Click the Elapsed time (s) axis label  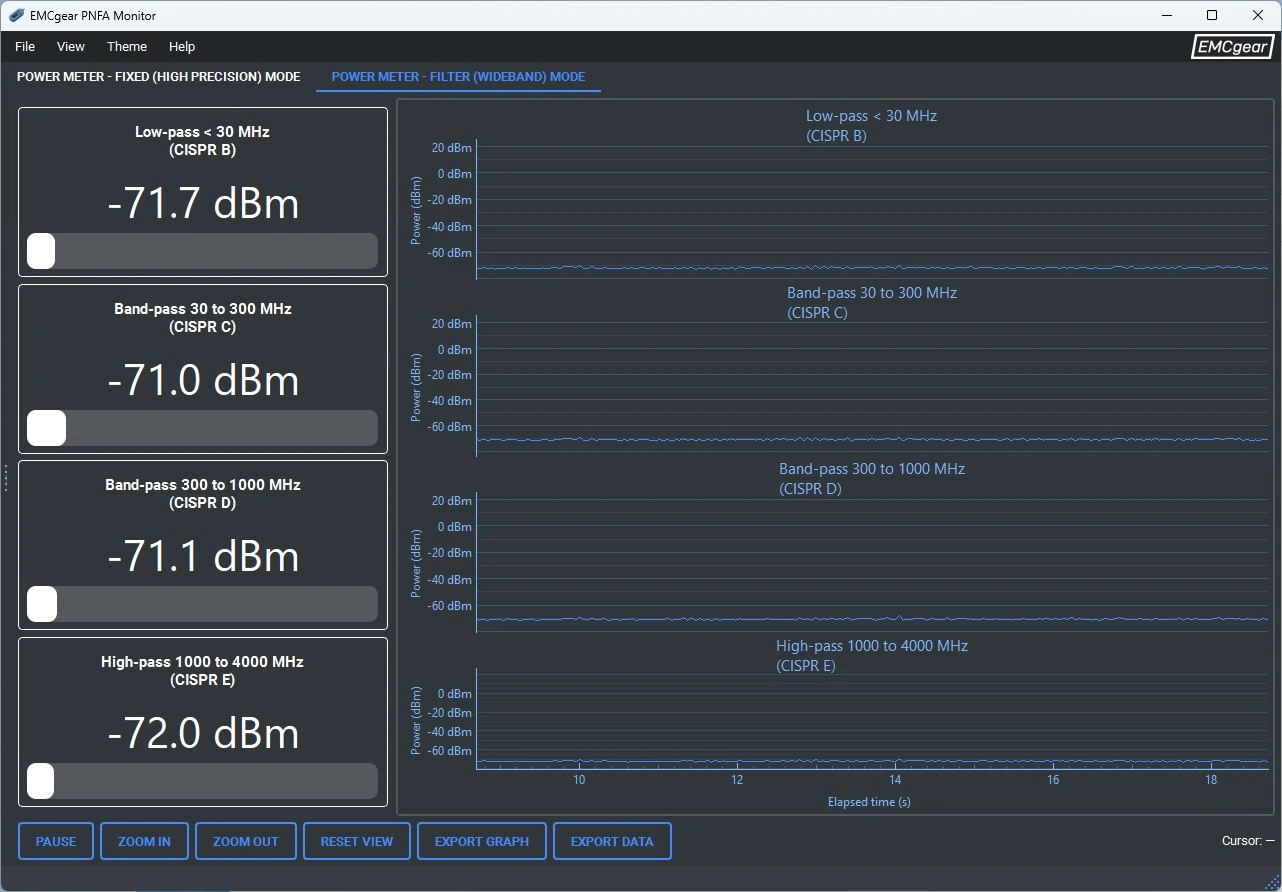tap(869, 801)
